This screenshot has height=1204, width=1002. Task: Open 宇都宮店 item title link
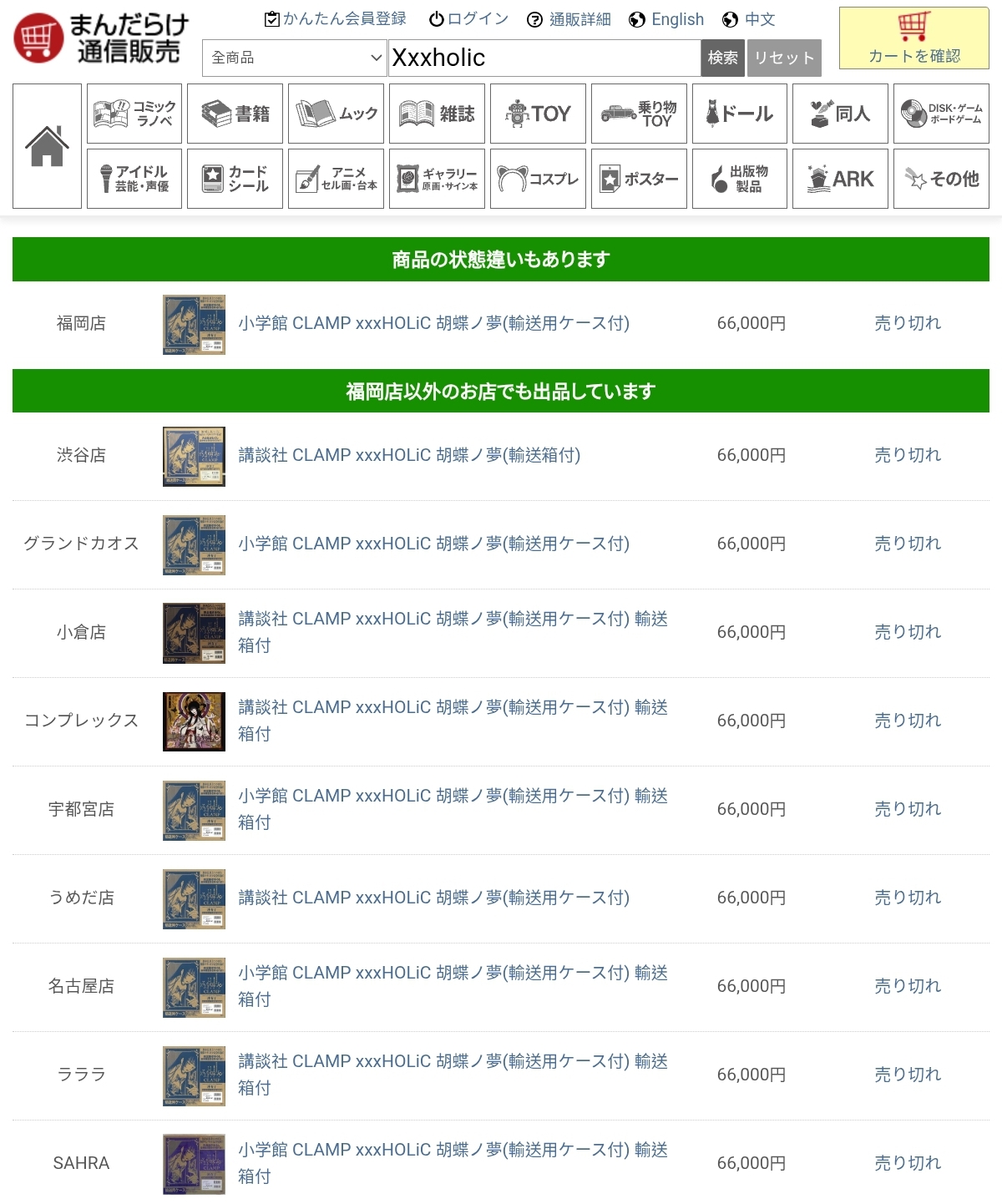[453, 809]
